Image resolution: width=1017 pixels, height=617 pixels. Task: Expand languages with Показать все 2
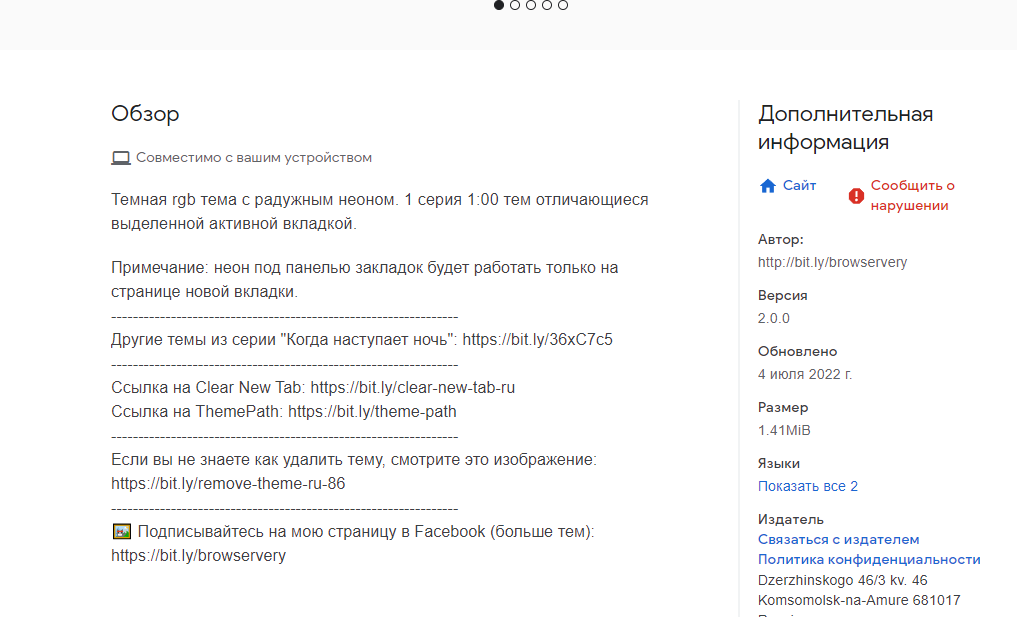(x=808, y=487)
